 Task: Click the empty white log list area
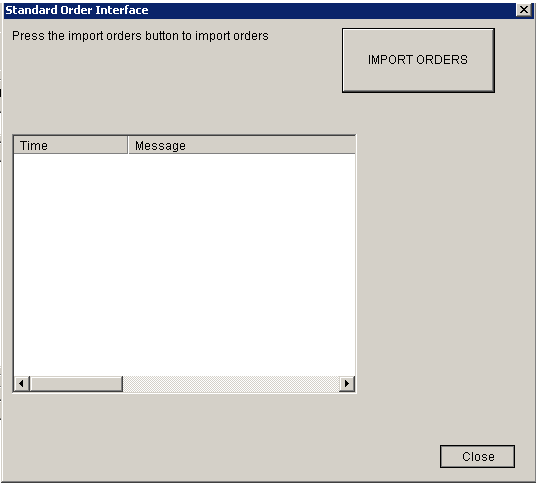[x=185, y=265]
